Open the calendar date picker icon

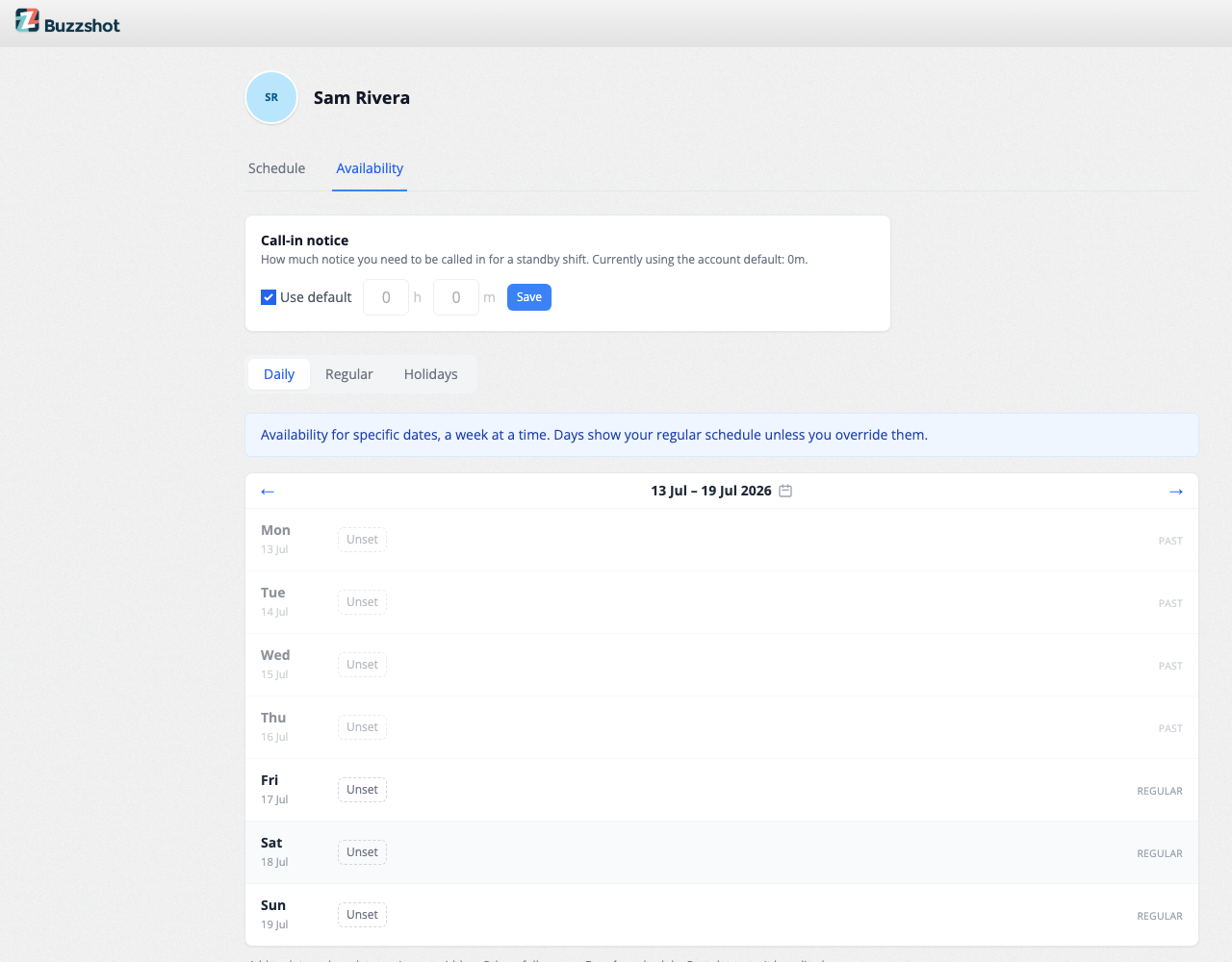(785, 491)
